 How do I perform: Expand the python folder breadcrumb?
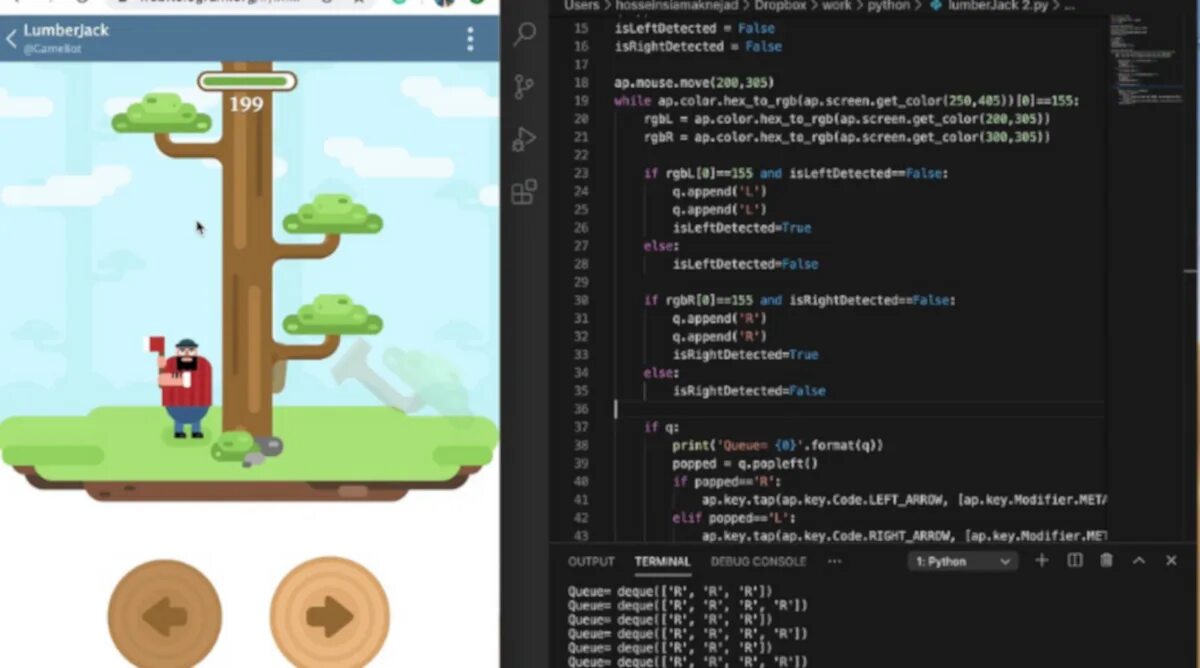pyautogui.click(x=886, y=5)
